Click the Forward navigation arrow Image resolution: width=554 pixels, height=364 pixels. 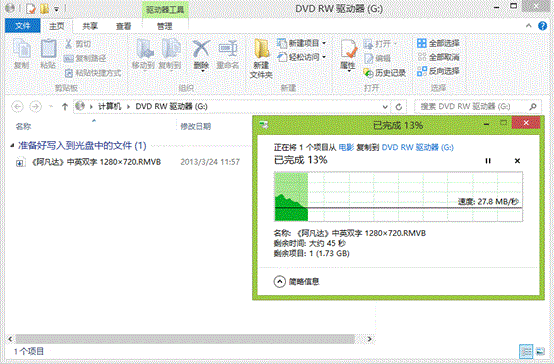35,106
